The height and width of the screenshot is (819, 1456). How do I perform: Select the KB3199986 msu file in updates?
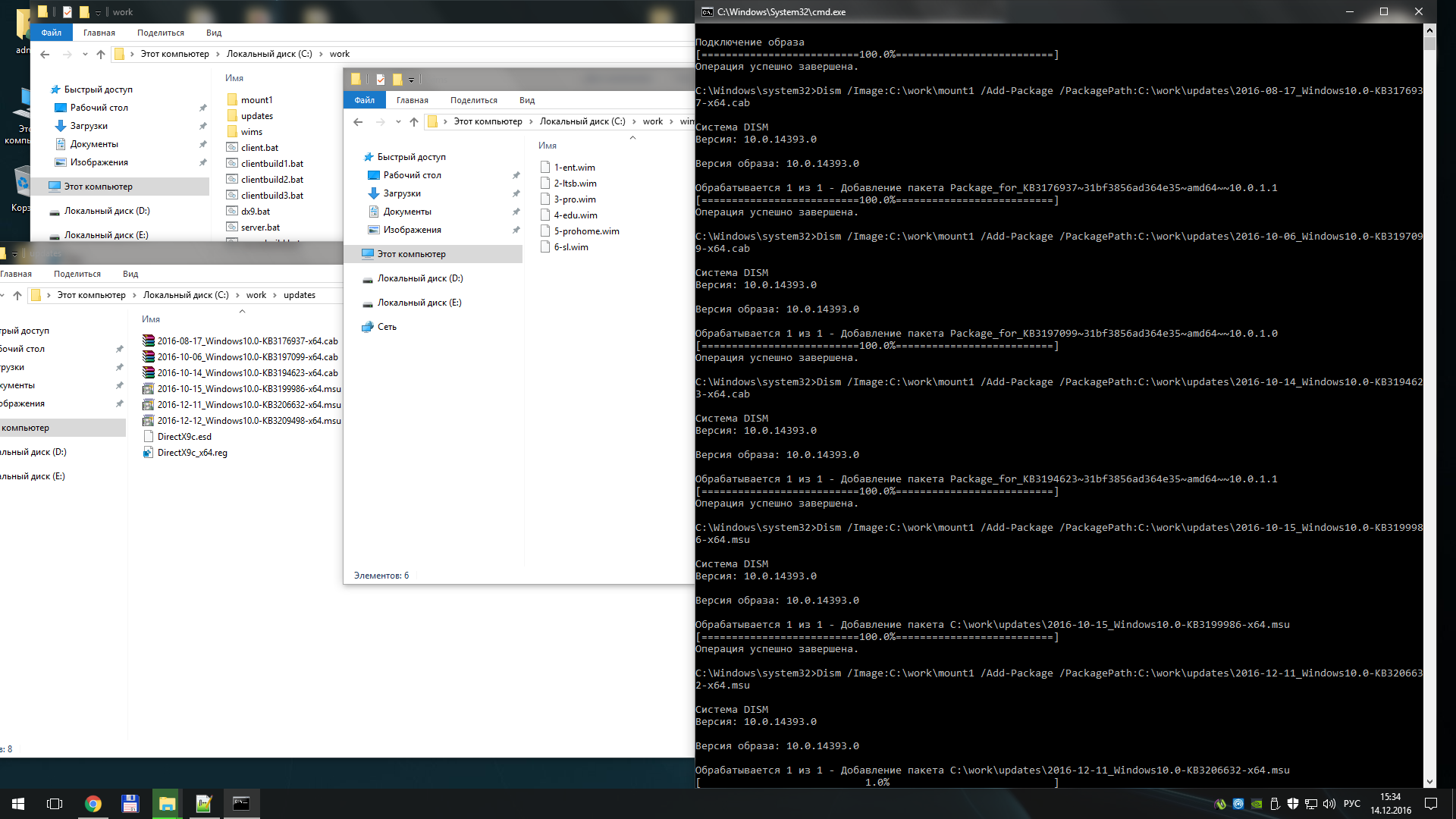(241, 389)
